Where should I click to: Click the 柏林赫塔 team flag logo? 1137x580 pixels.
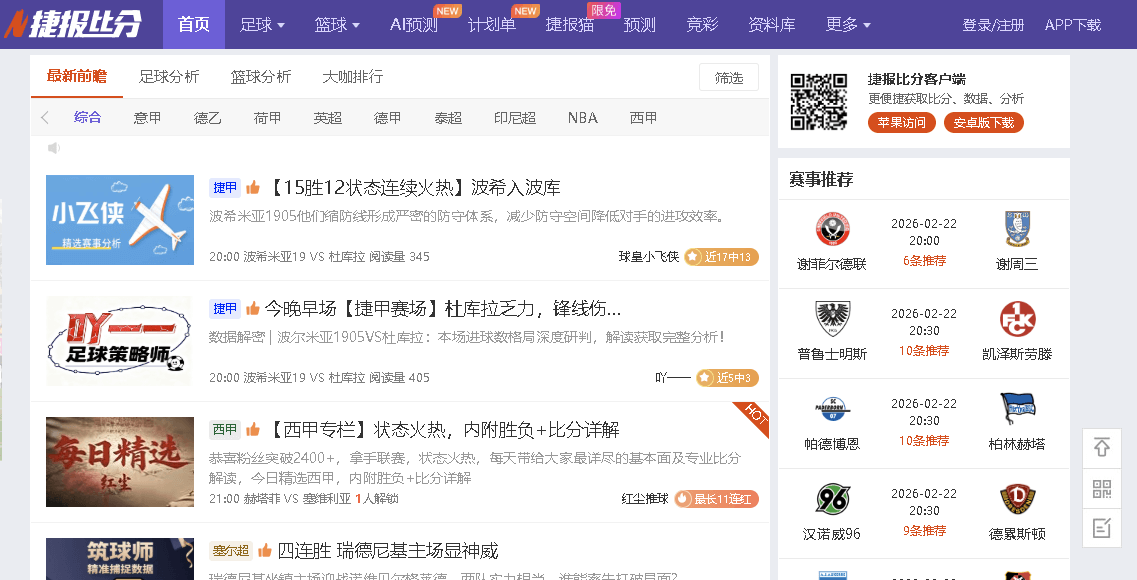click(x=1017, y=410)
